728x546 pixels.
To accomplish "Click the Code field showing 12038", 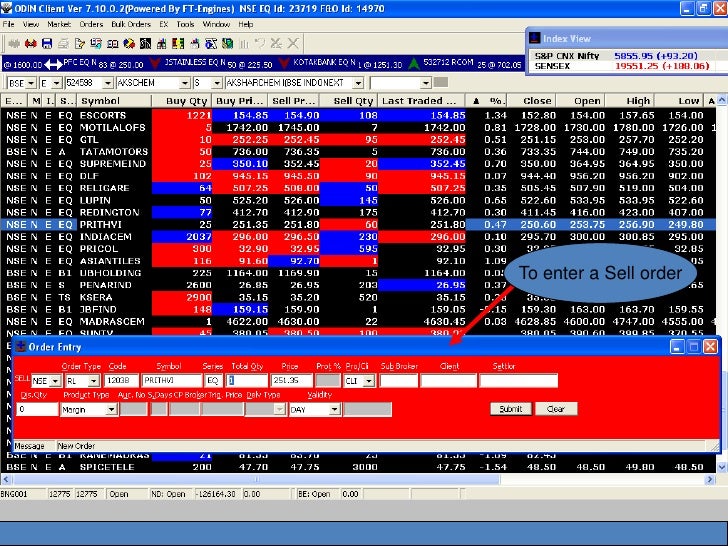I will 122,381.
